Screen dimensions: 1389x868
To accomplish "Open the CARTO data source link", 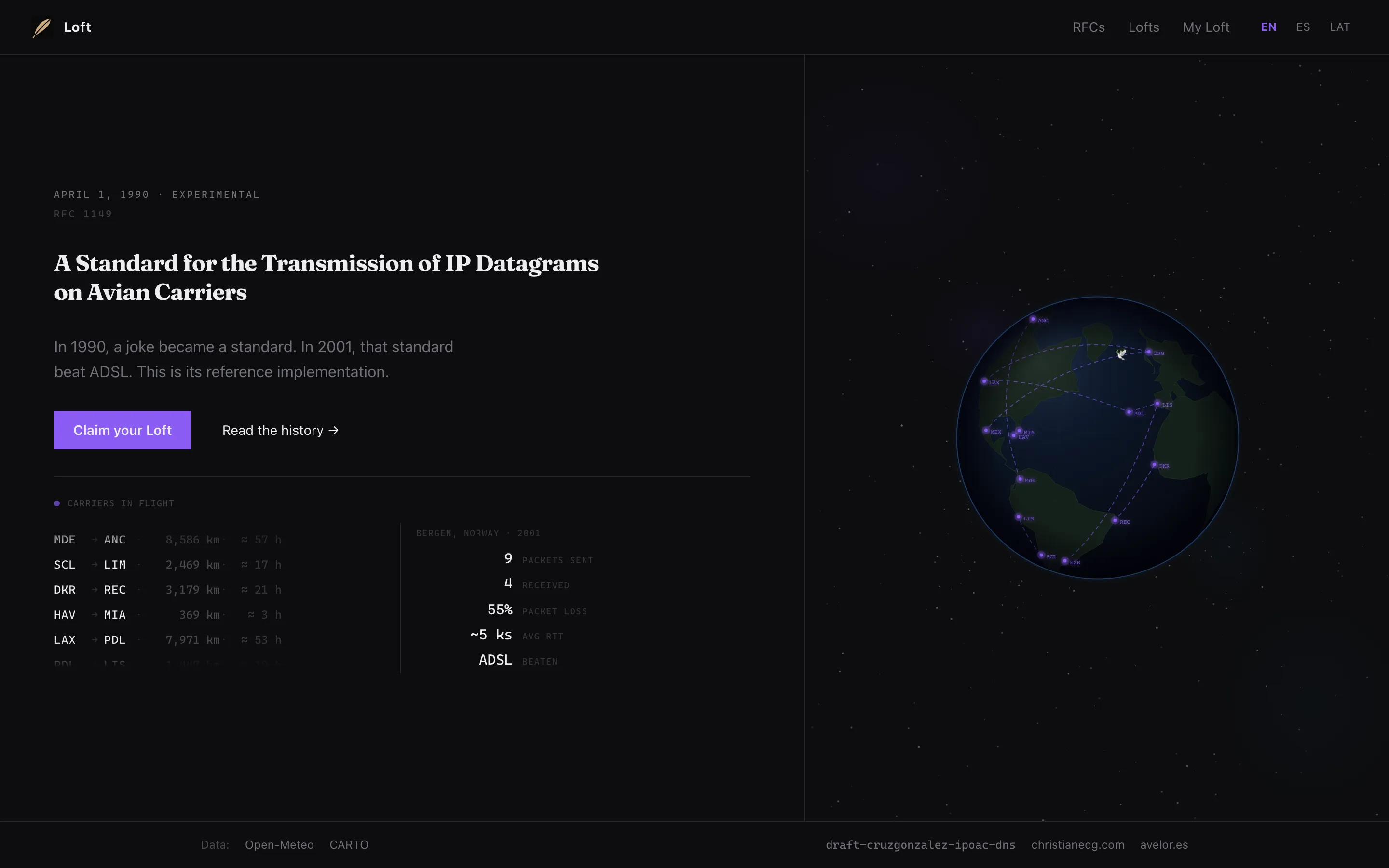I will coord(349,844).
